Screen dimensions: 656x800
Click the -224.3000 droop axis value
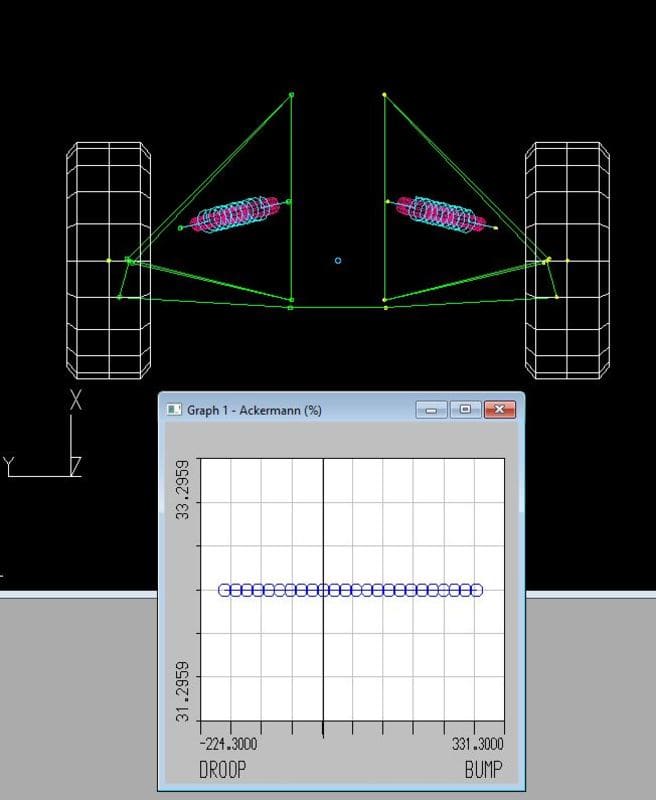(228, 743)
